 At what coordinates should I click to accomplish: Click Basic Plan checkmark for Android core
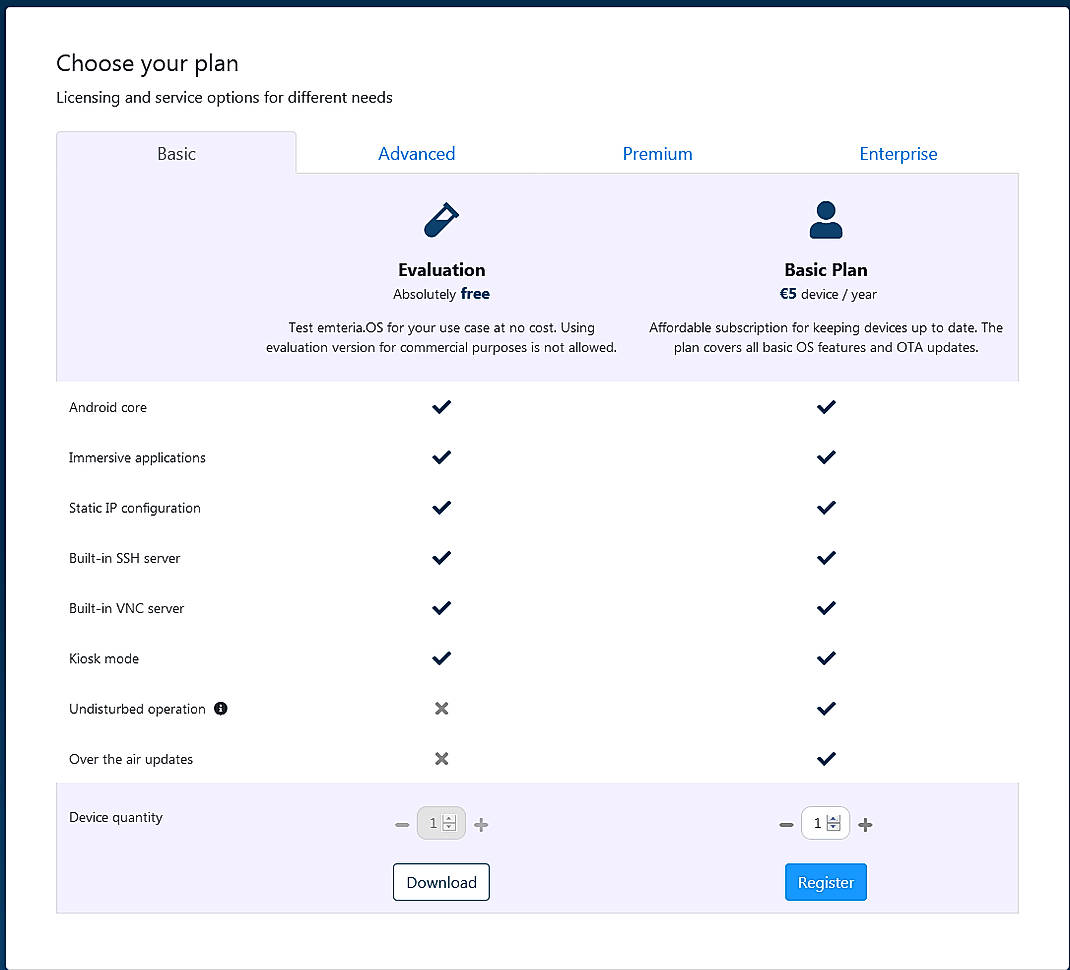pyautogui.click(x=826, y=407)
